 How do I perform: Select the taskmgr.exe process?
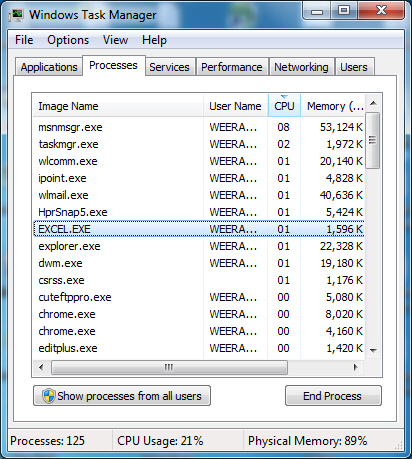point(199,144)
